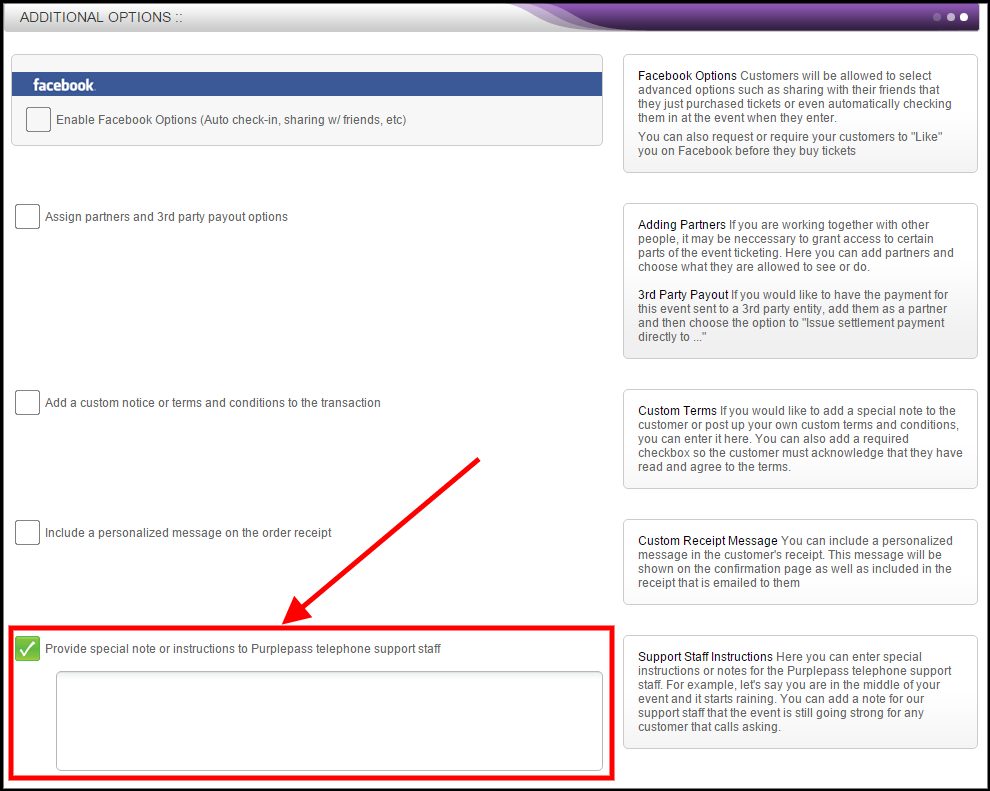
Task: Check Assign partners and 3rd party payout options
Action: [x=27, y=216]
